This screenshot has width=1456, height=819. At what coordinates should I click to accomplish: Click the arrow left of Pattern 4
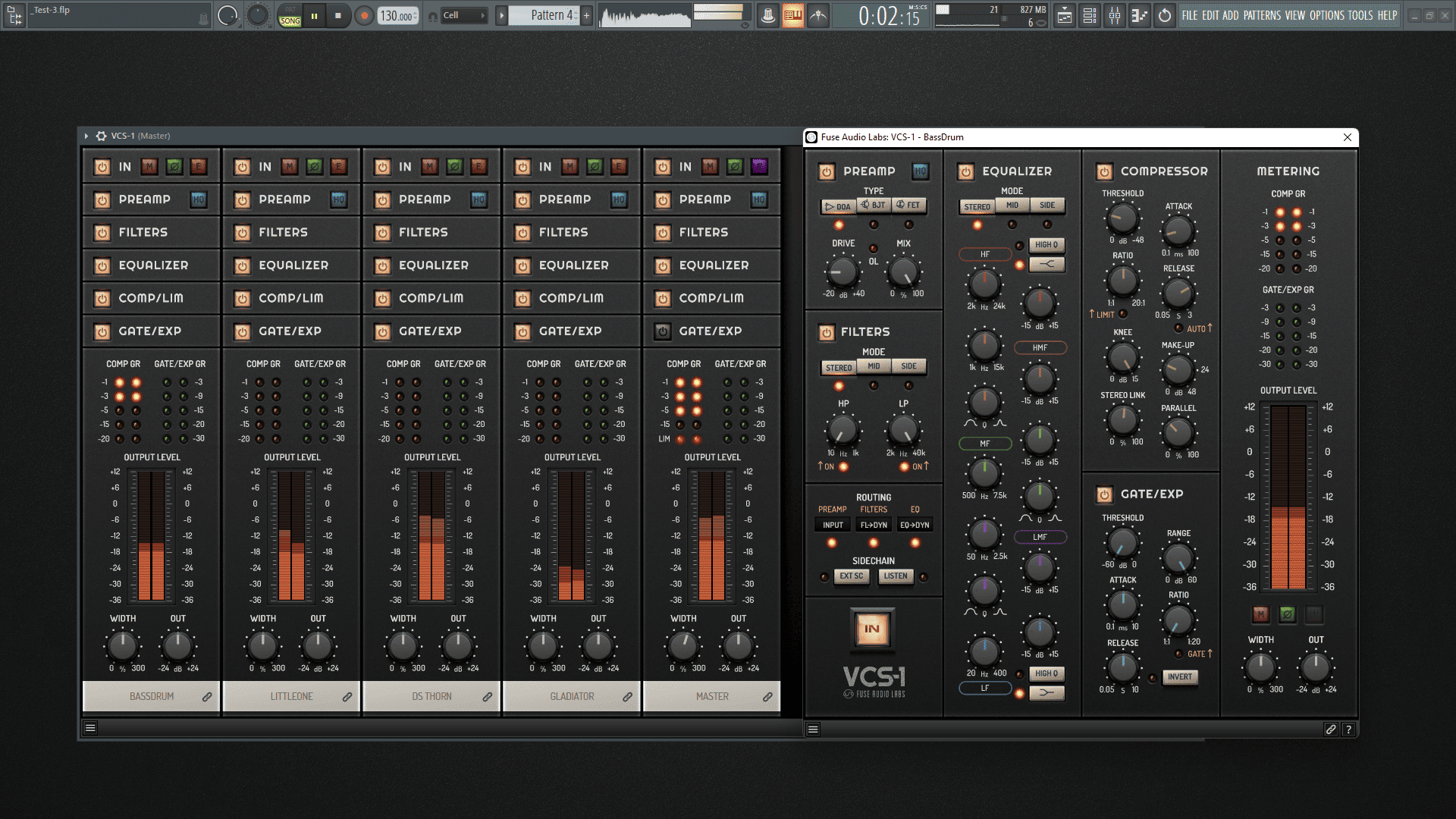click(501, 15)
